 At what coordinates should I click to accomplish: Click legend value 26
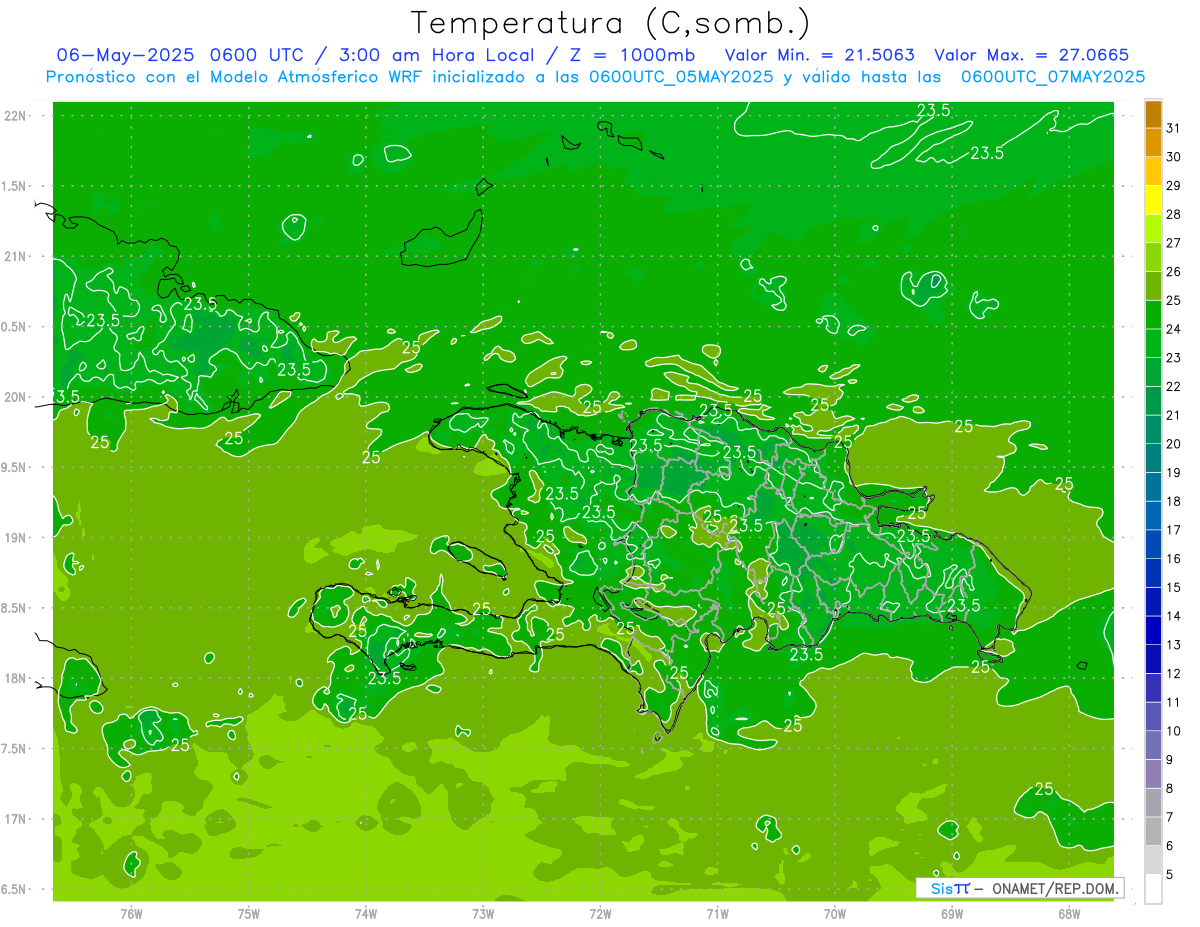[x=1173, y=271]
